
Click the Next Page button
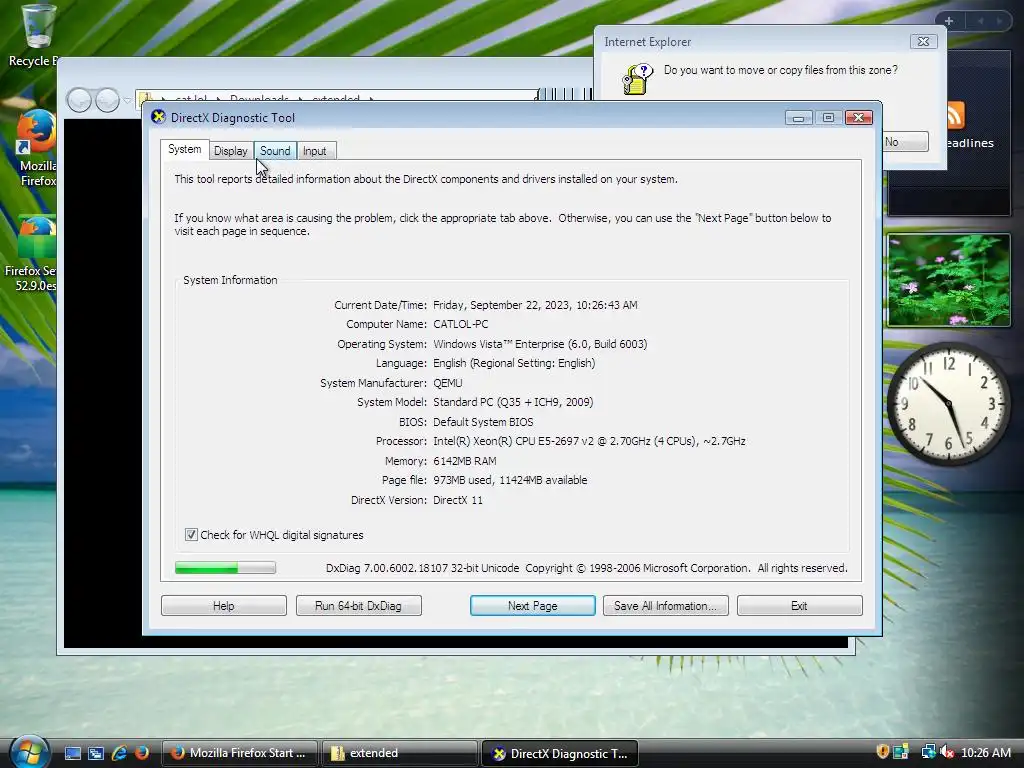532,606
